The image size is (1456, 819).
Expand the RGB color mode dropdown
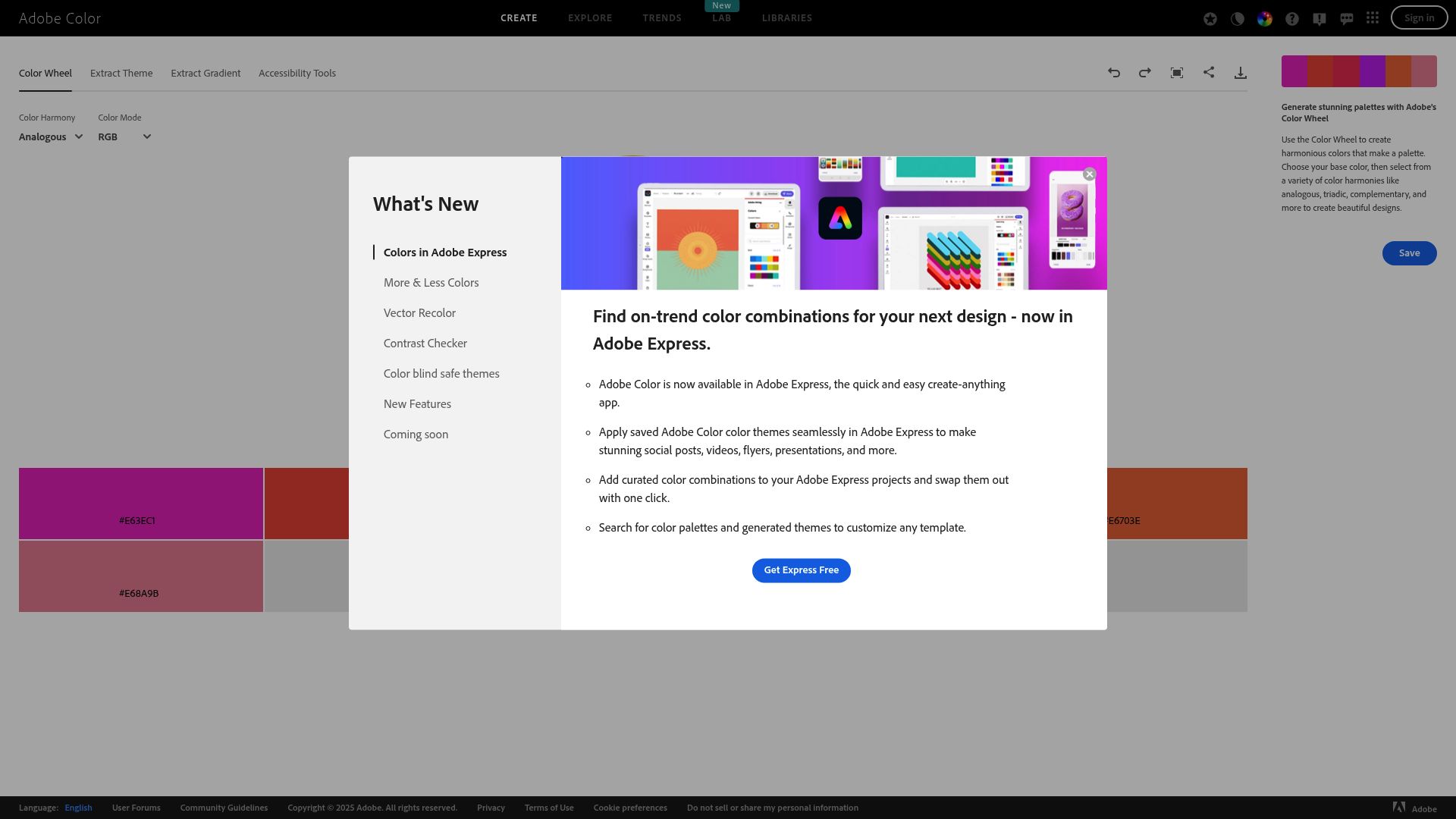pos(124,136)
